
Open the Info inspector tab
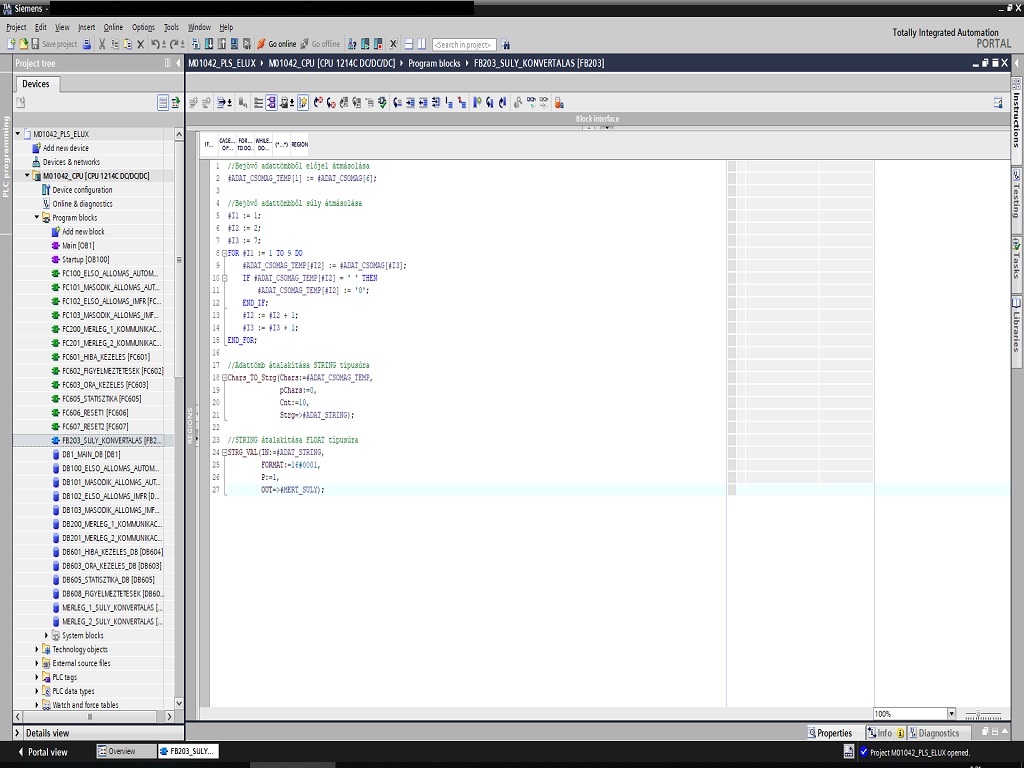click(x=885, y=733)
